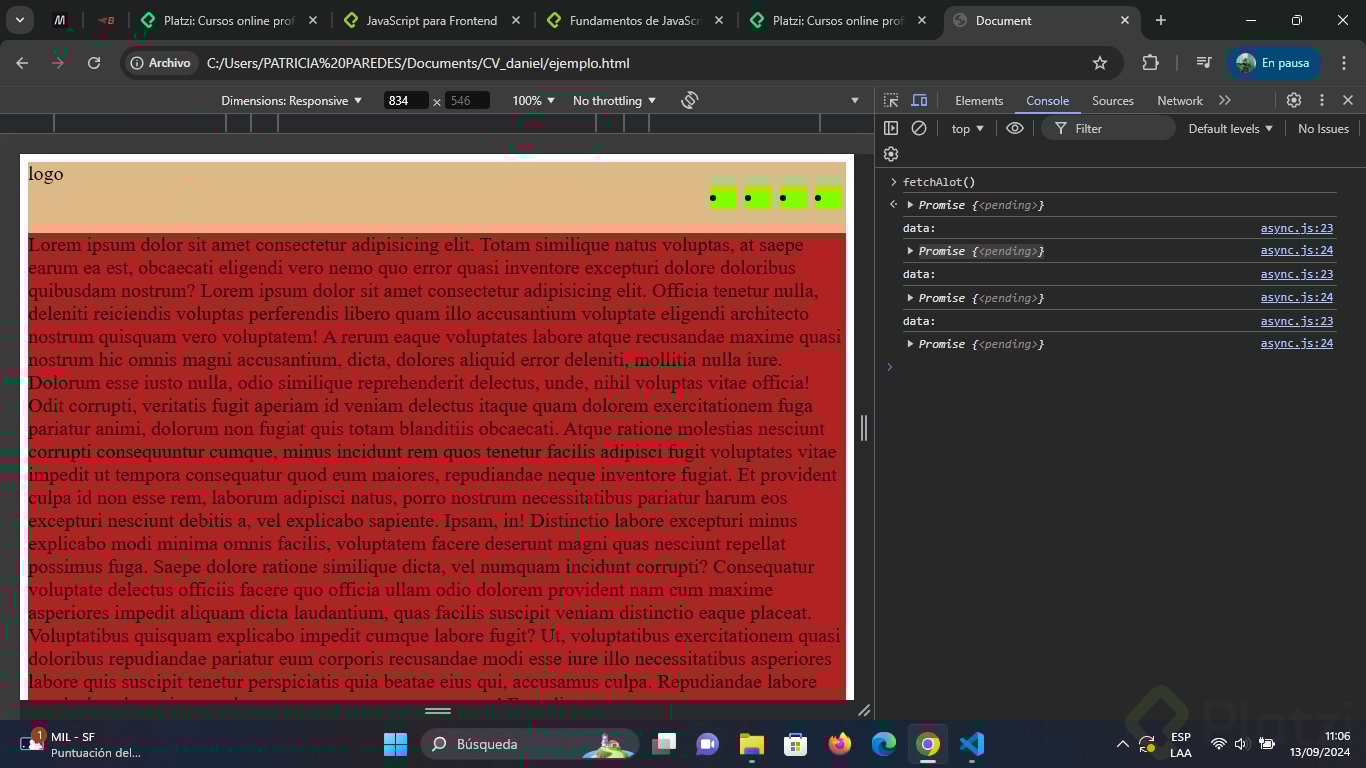This screenshot has width=1366, height=768.
Task: Open the Chrome three-dot main menu
Action: [1344, 63]
